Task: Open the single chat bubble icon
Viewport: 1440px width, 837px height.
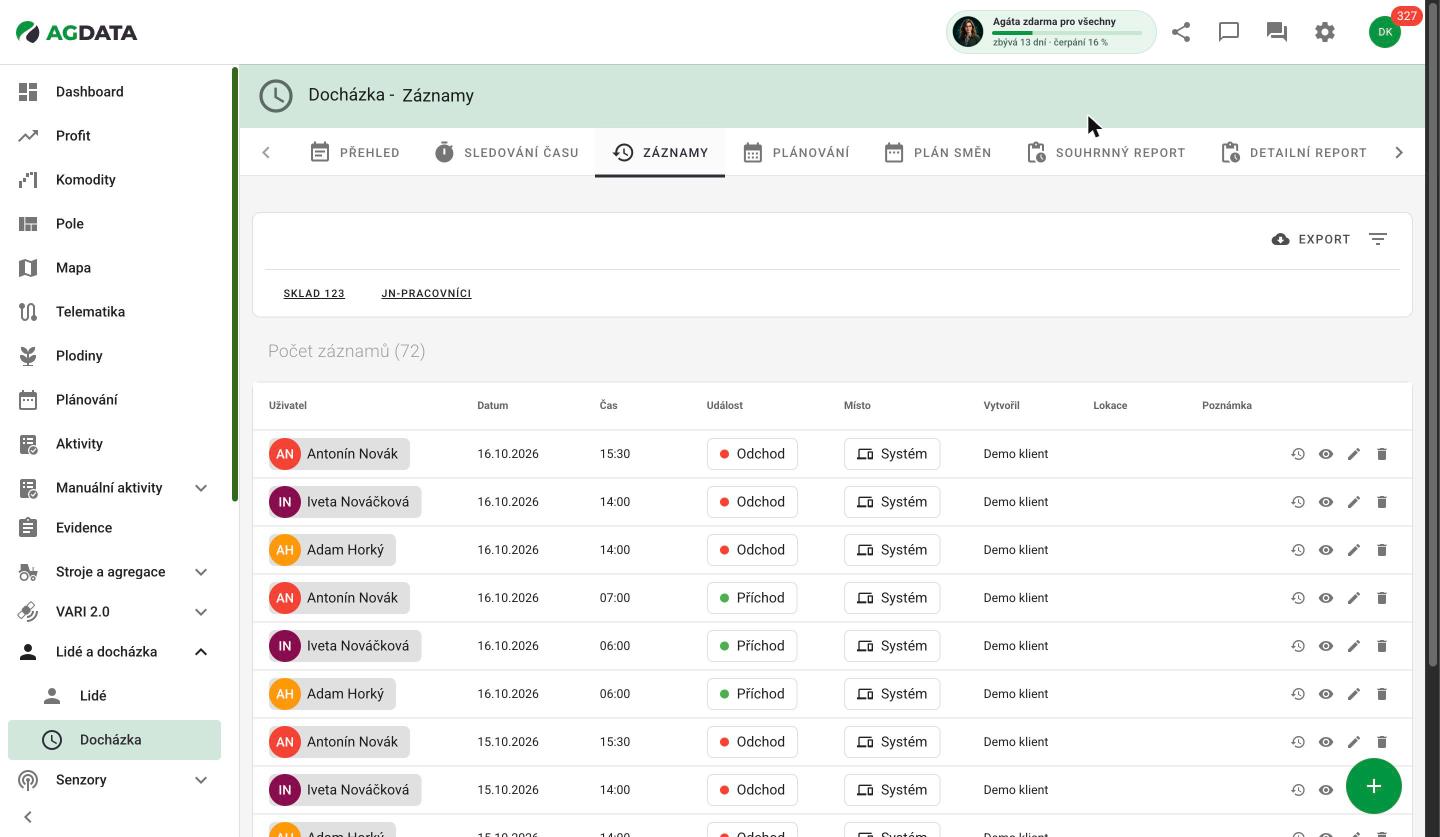Action: tap(1229, 32)
